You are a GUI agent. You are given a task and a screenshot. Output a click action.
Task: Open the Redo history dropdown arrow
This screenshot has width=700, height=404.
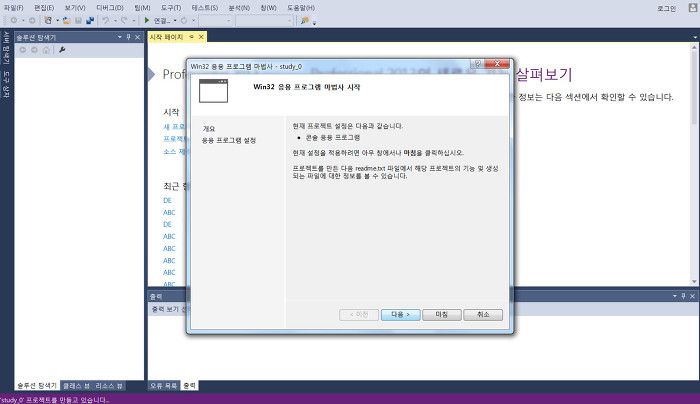133,21
